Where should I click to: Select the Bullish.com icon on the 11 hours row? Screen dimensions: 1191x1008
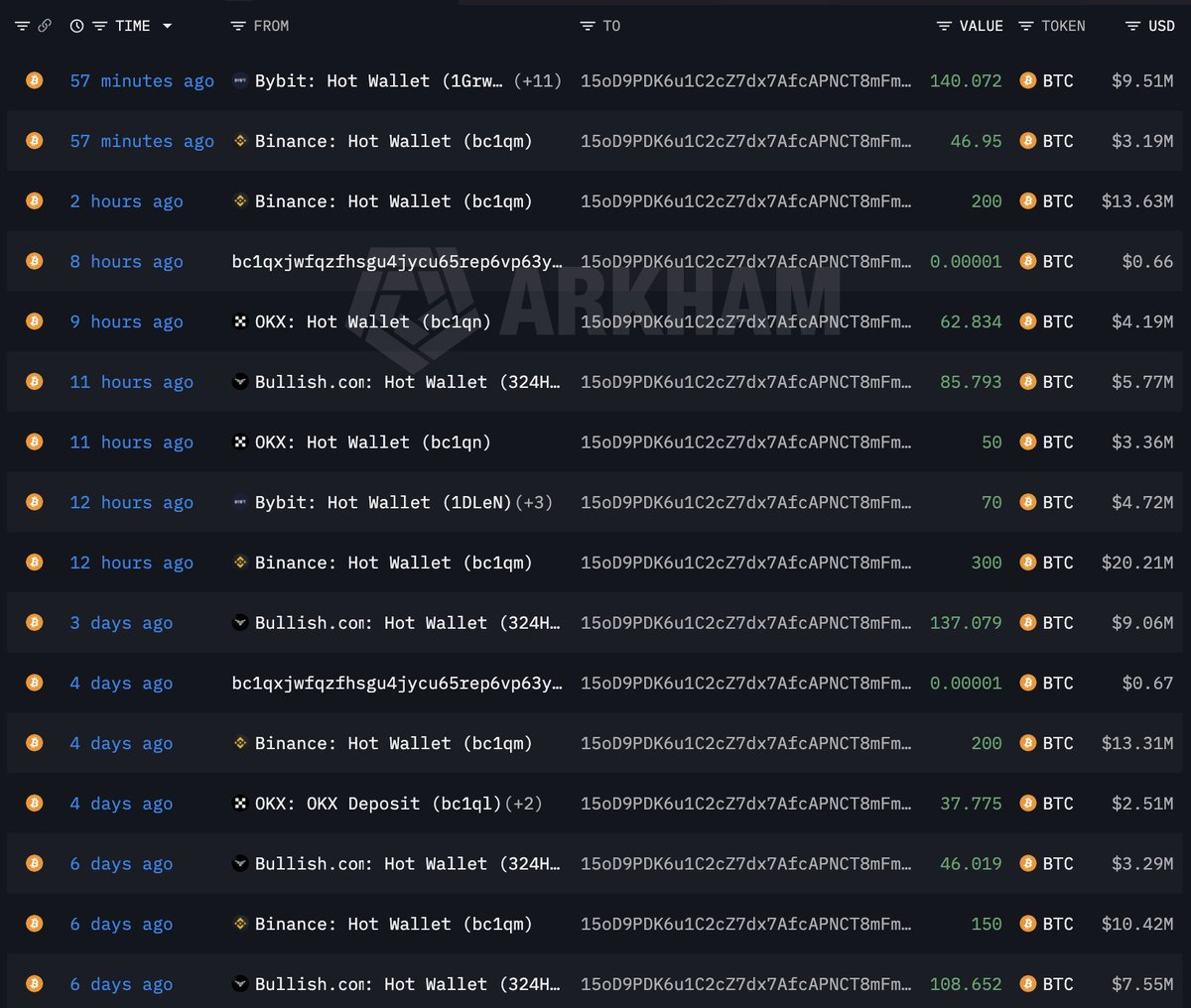[239, 381]
